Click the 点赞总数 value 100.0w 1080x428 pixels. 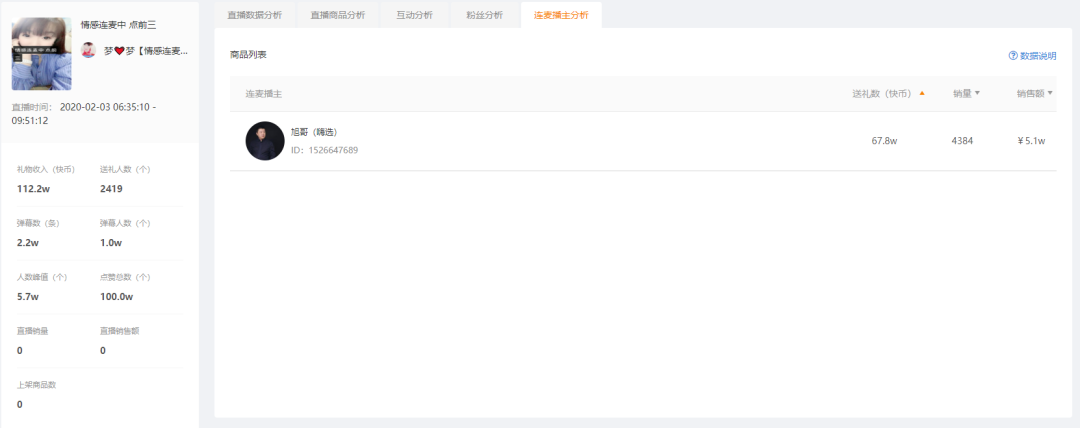116,296
